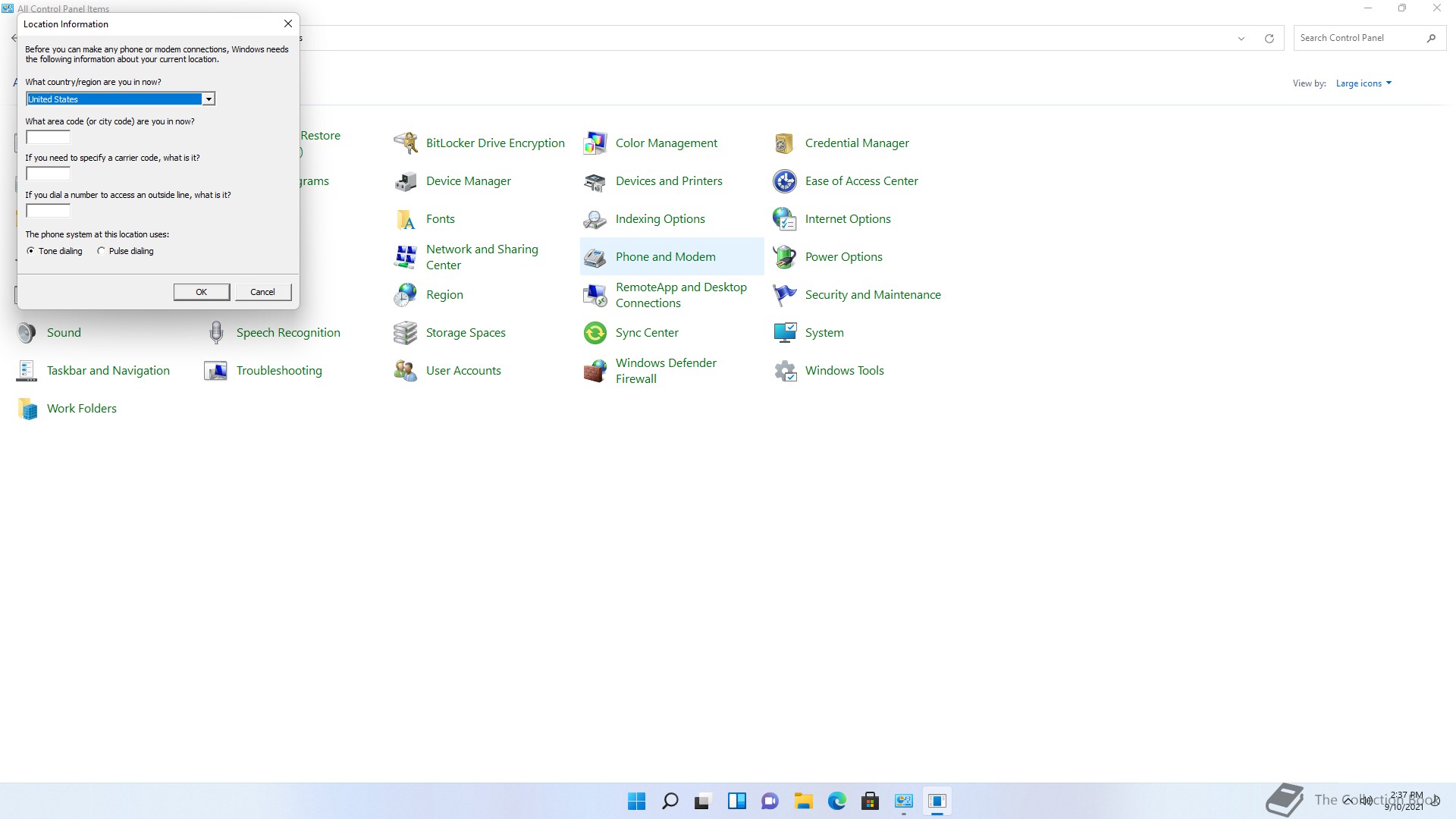Open Indexing Options icon

(x=595, y=218)
